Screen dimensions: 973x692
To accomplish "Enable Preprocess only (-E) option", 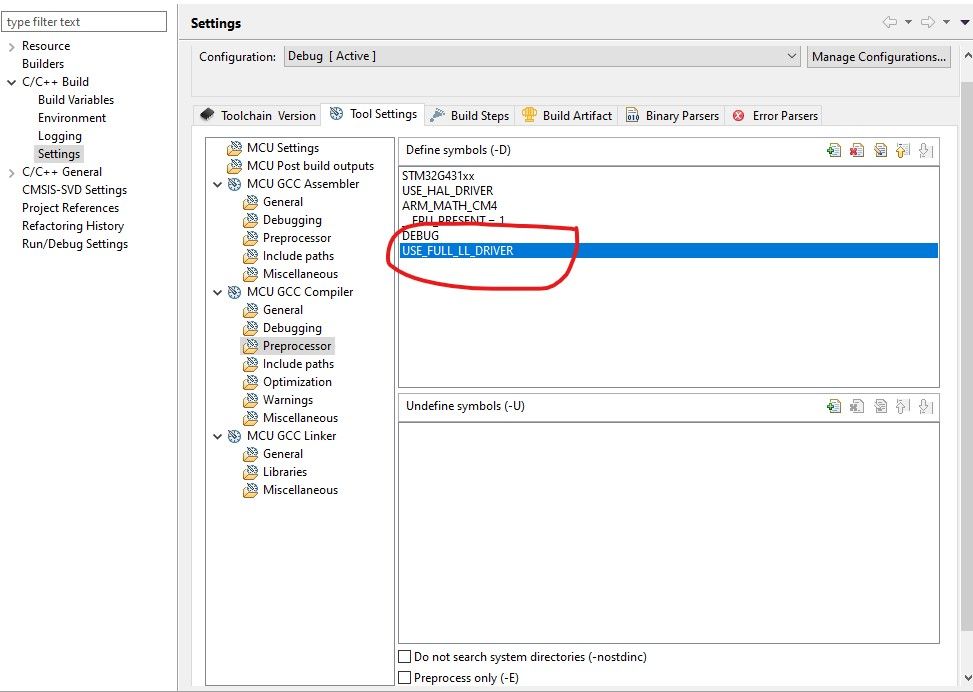I will click(405, 678).
